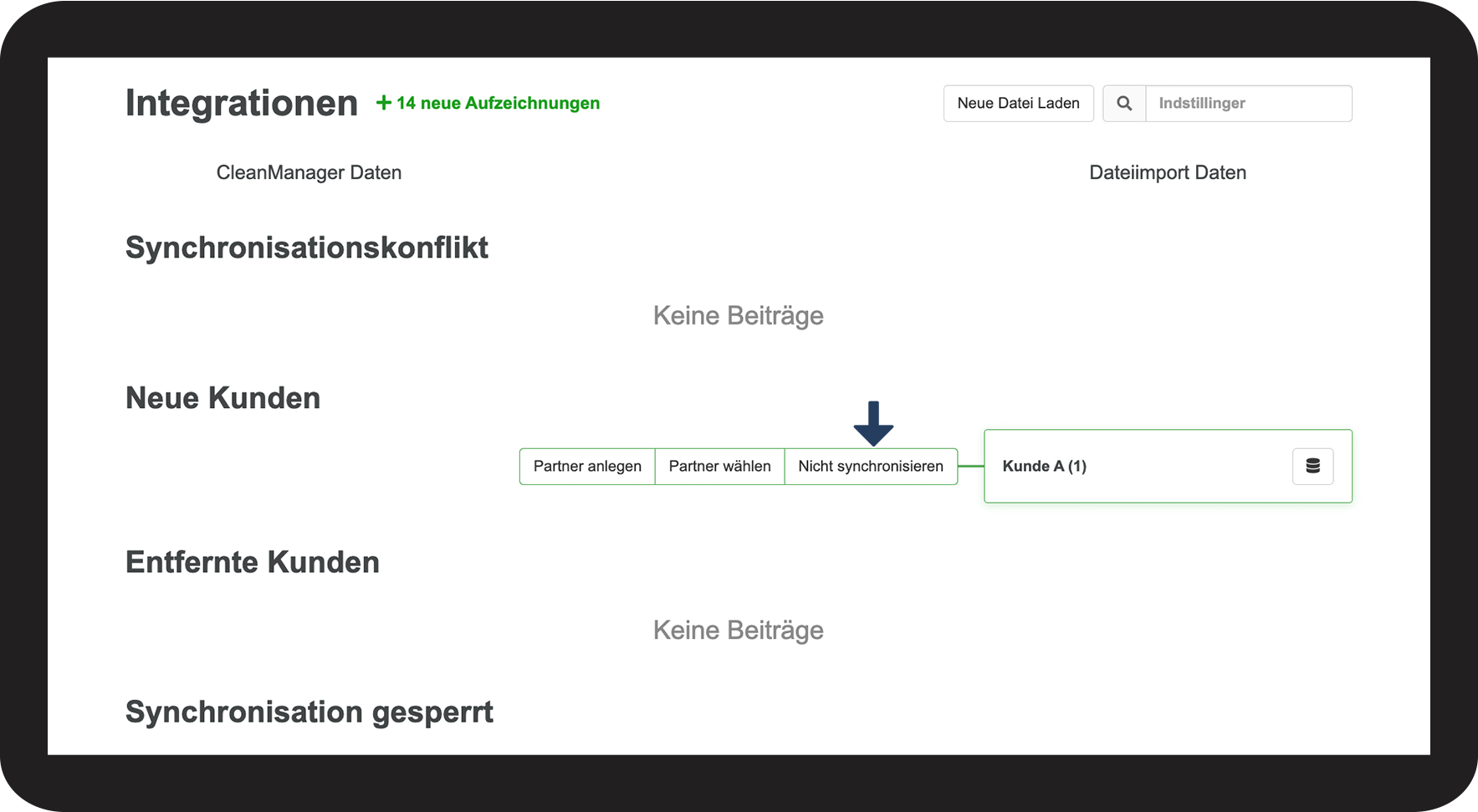The height and width of the screenshot is (812, 1478).
Task: Click Keine Beiträge under Entfernte Kunden
Action: (x=738, y=631)
